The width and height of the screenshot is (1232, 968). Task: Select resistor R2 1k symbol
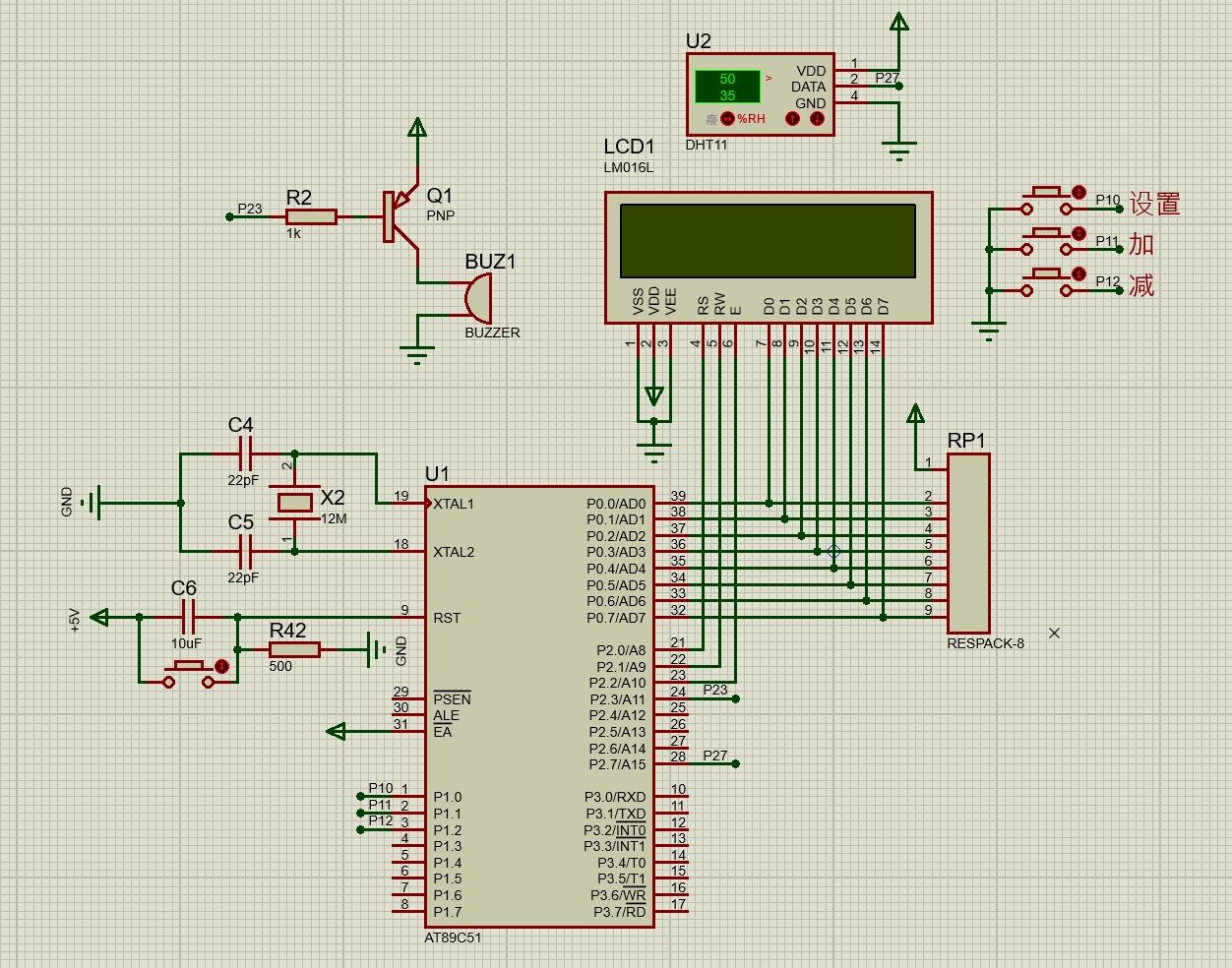tap(311, 216)
